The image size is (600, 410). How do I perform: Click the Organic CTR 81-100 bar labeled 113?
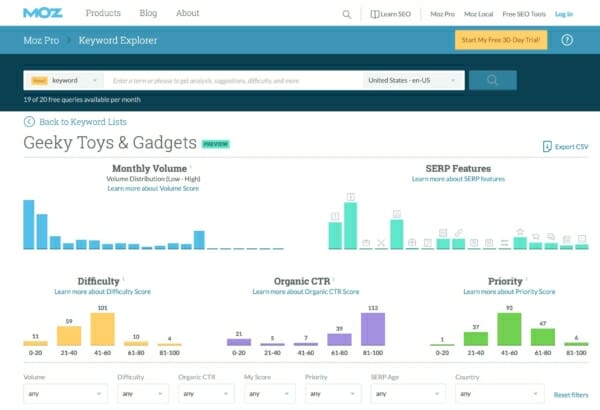(x=373, y=329)
